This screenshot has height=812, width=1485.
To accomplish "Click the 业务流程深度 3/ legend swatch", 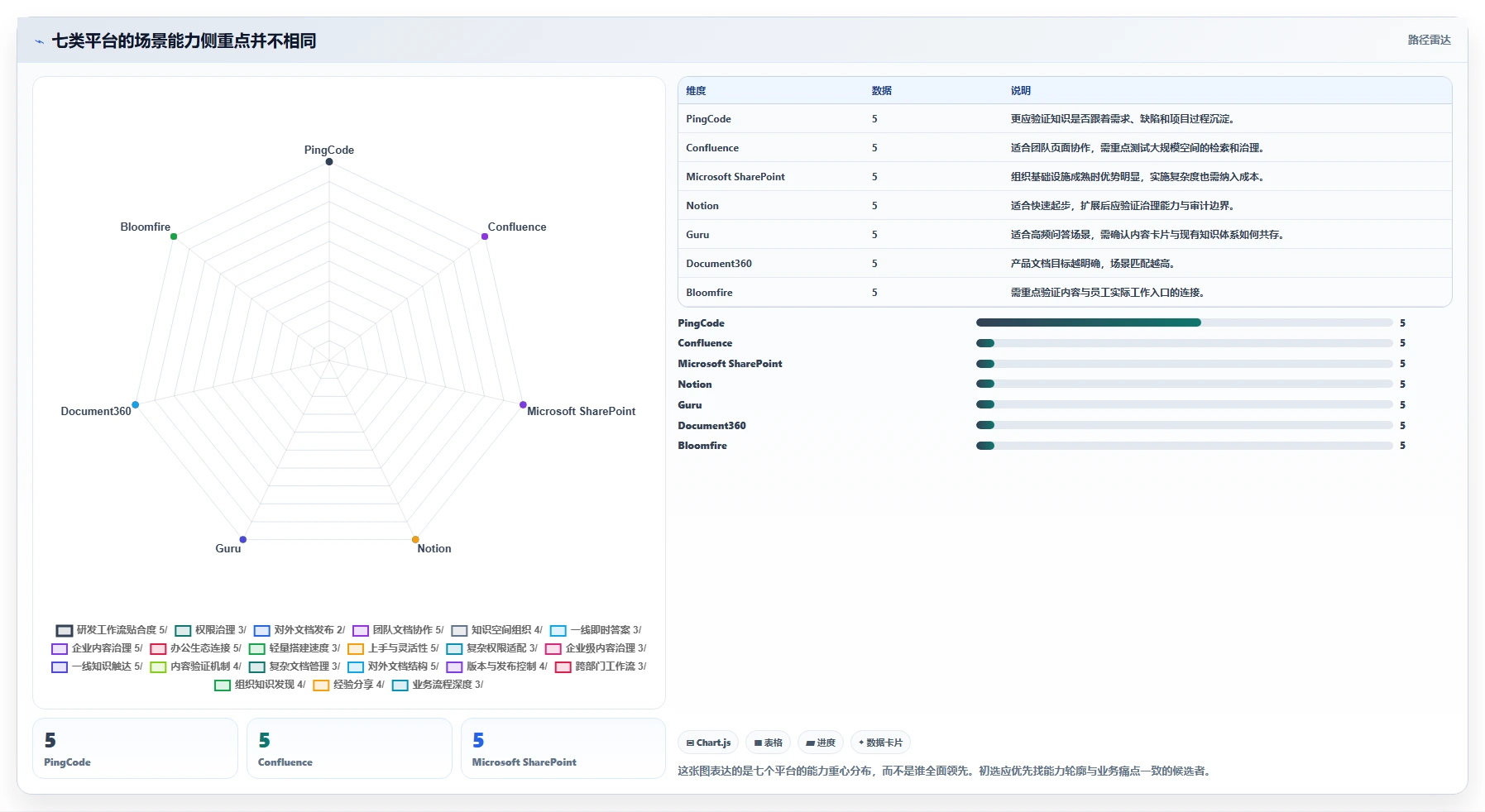I will tap(400, 685).
